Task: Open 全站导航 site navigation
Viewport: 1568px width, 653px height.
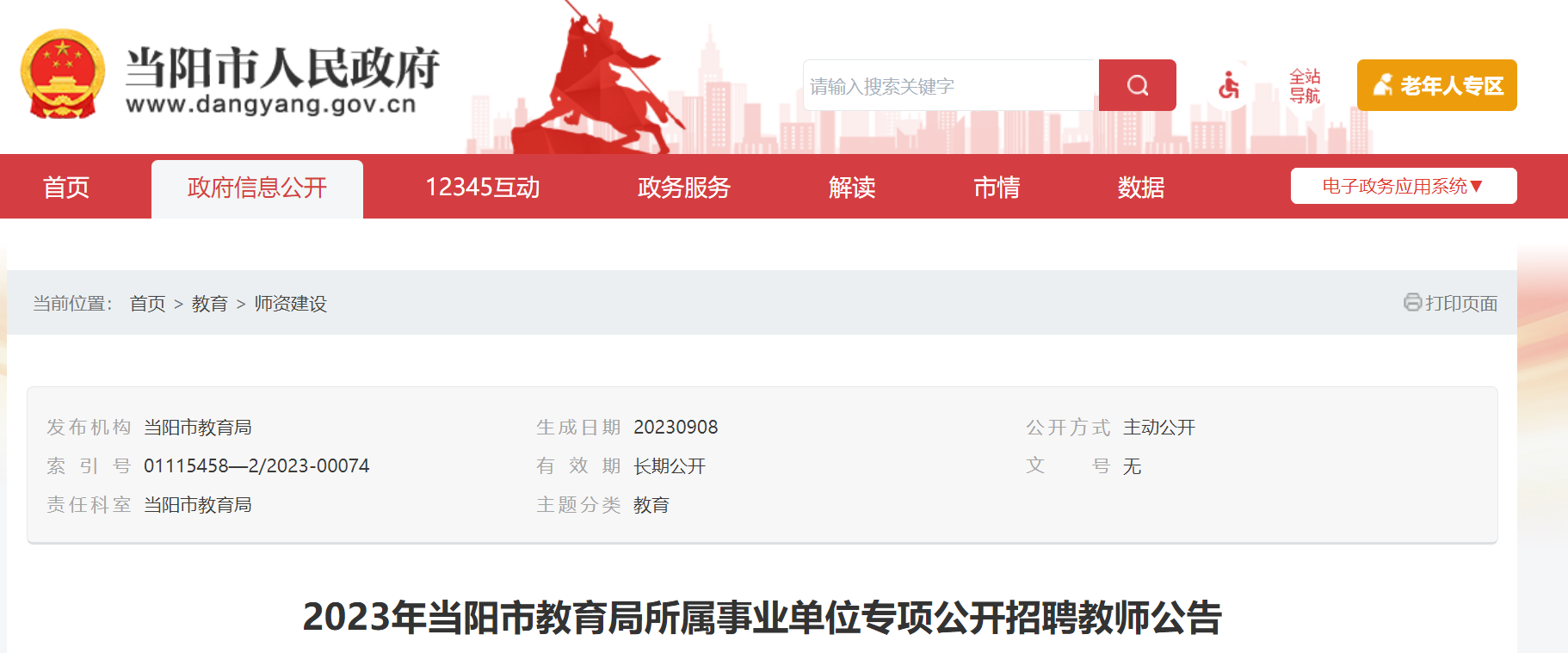Action: pyautogui.click(x=1305, y=86)
